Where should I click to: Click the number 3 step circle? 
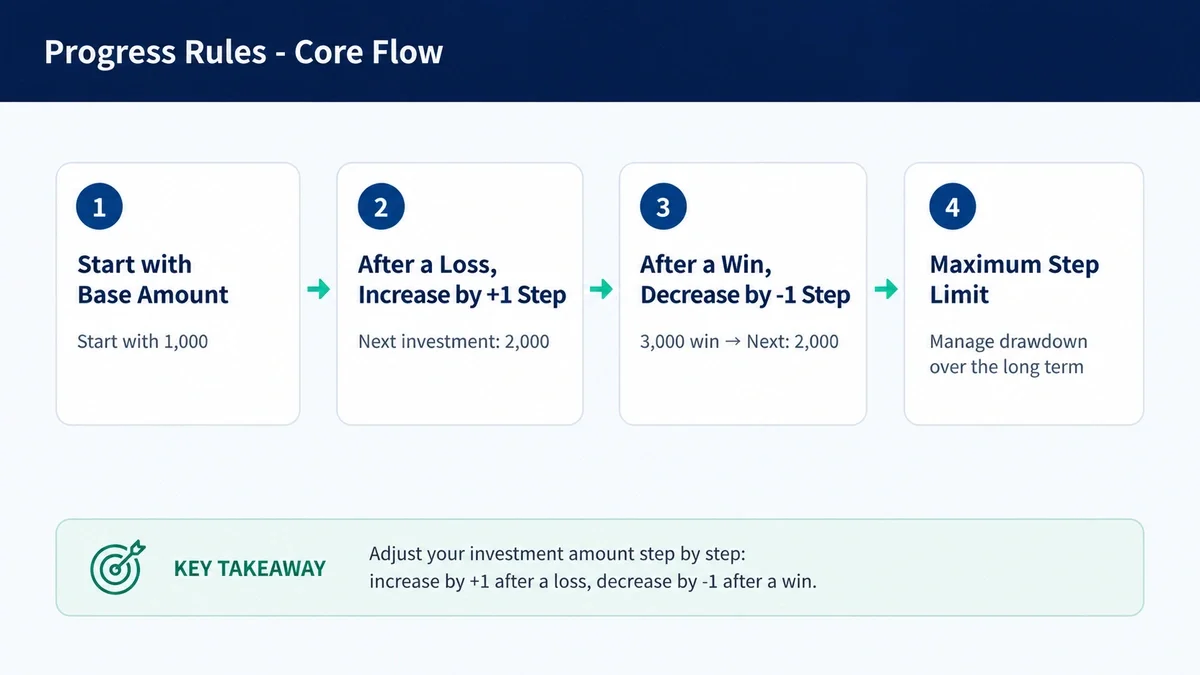(x=663, y=207)
